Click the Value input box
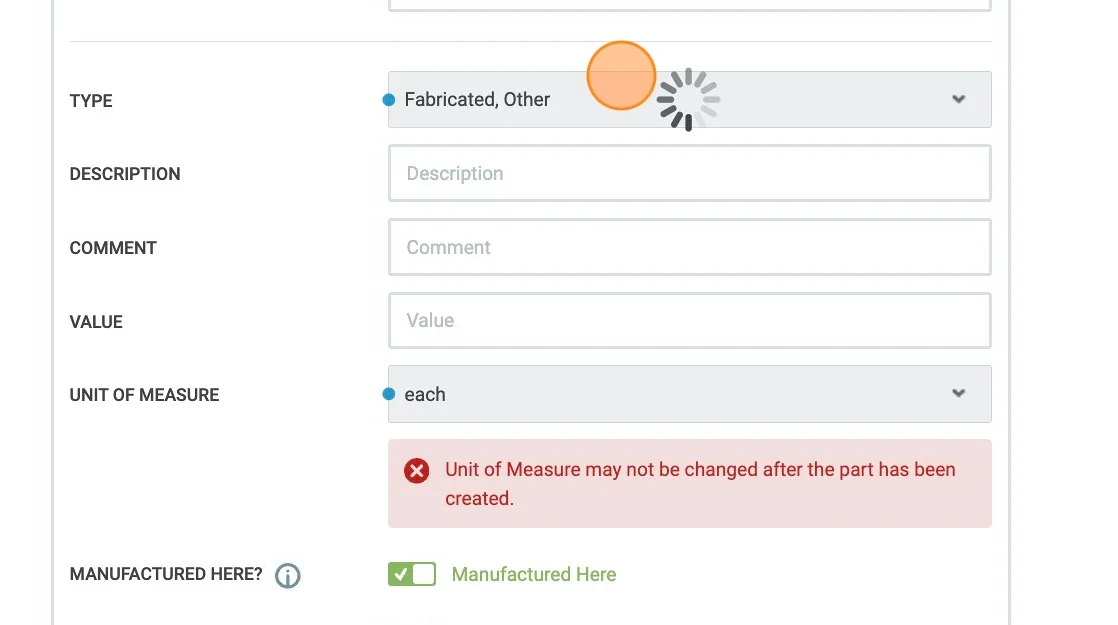The height and width of the screenshot is (625, 1118). 689,321
